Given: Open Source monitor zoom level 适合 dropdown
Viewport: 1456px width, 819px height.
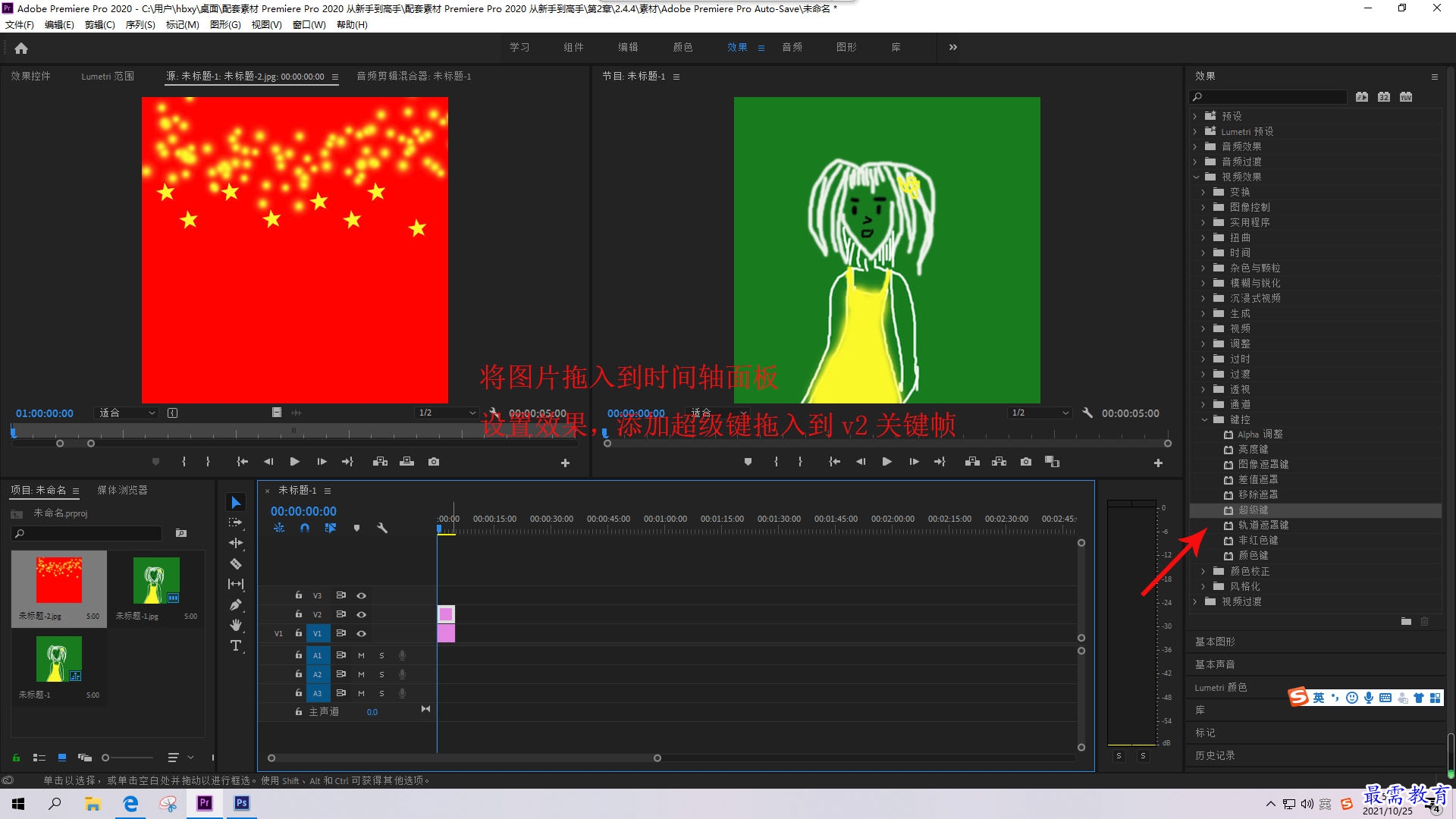Looking at the screenshot, I should coord(127,413).
